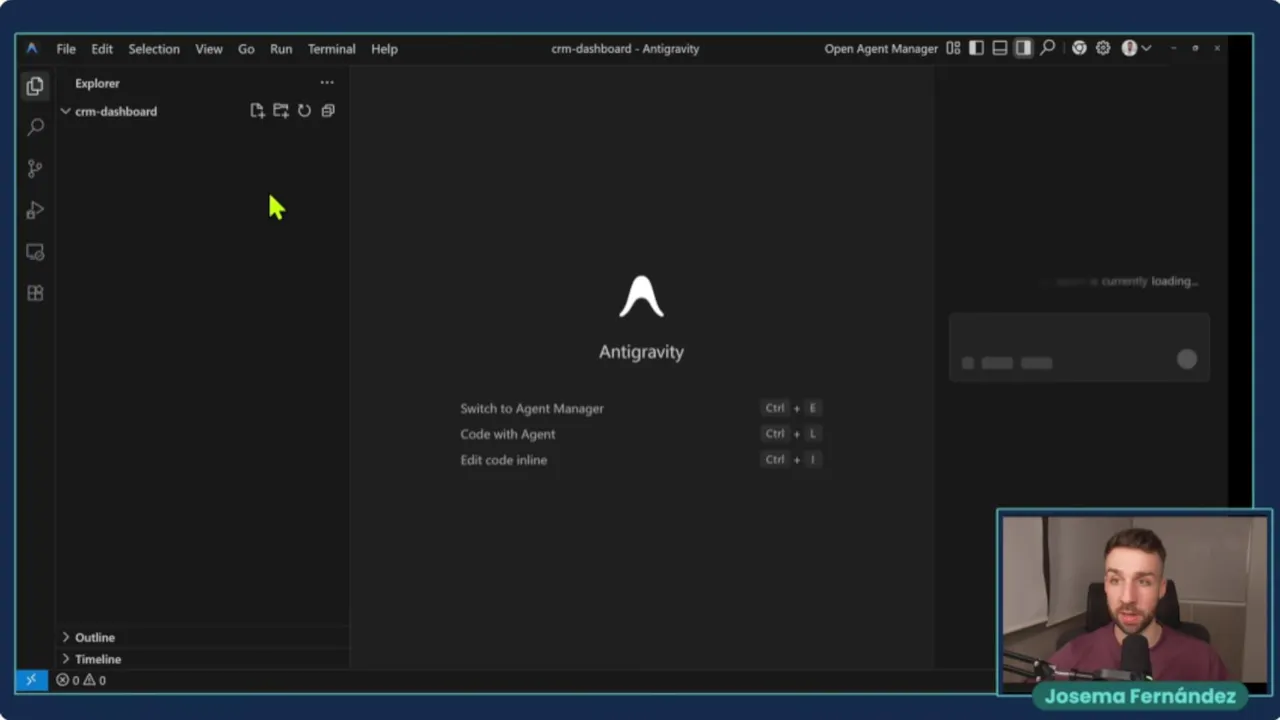Open the Extensions view
The image size is (1280, 720).
[x=35, y=293]
